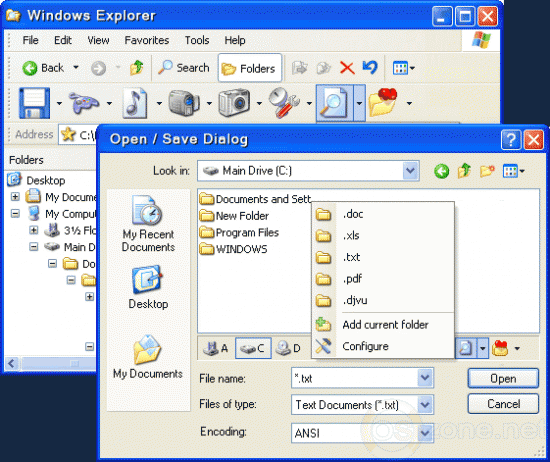Open My Recent Documents in places bar
Viewport: 550px width, 462px height.
(148, 224)
